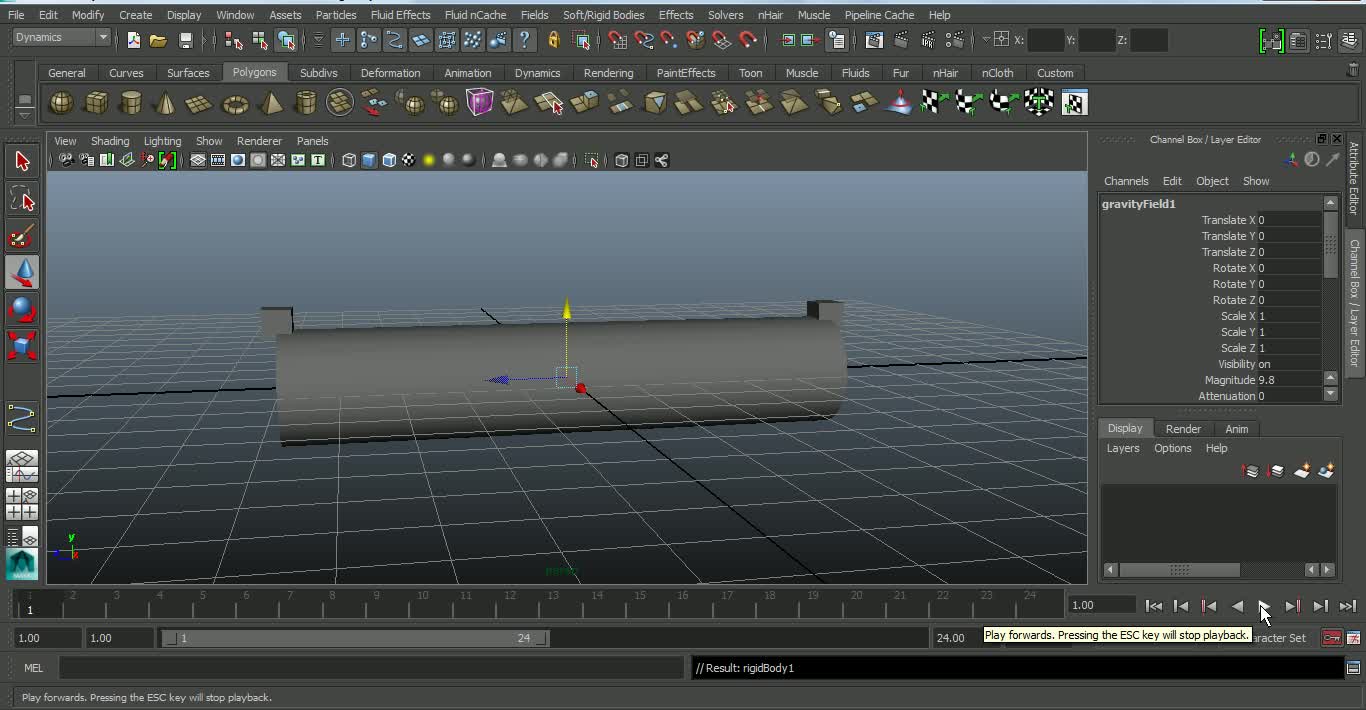This screenshot has height=710, width=1366.
Task: Click the new scene icon
Action: pyautogui.click(x=134, y=40)
